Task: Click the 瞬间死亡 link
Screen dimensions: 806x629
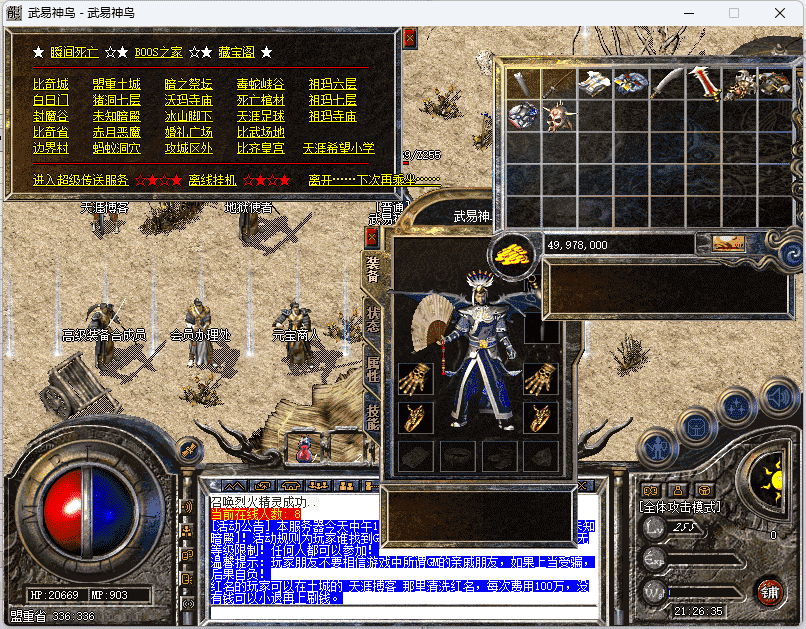Action: point(74,52)
